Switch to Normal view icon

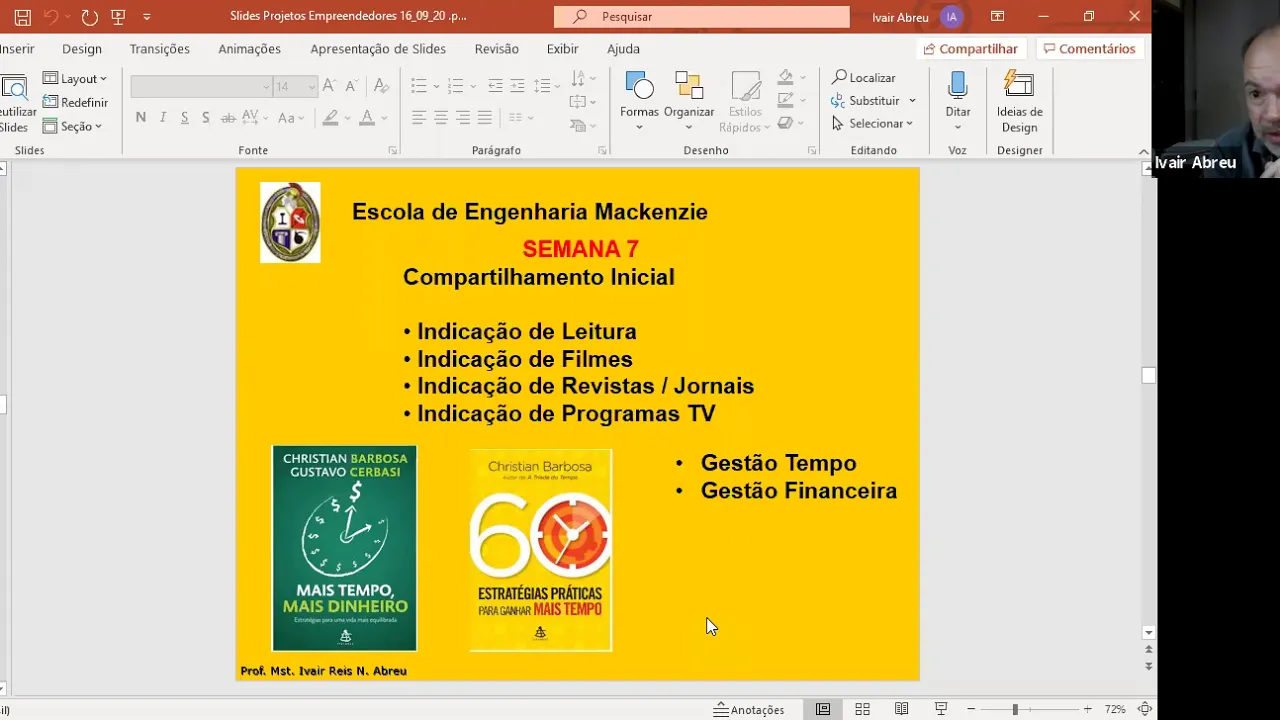823,709
